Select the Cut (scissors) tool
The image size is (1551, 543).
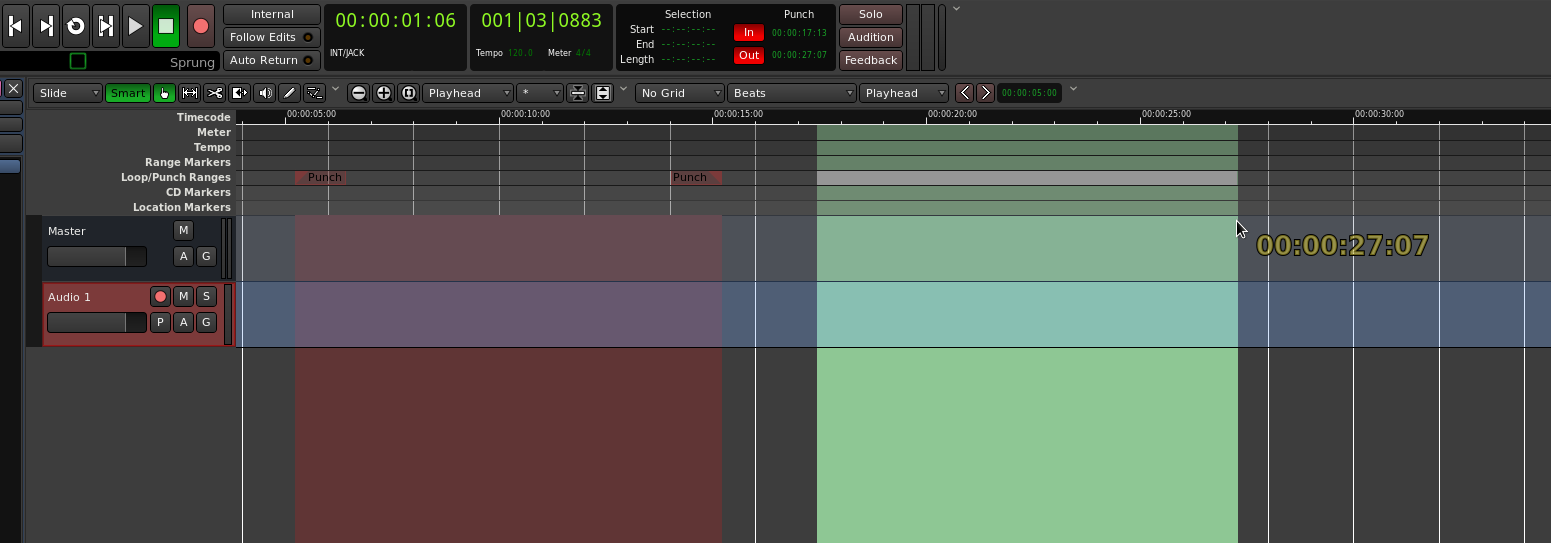214,93
